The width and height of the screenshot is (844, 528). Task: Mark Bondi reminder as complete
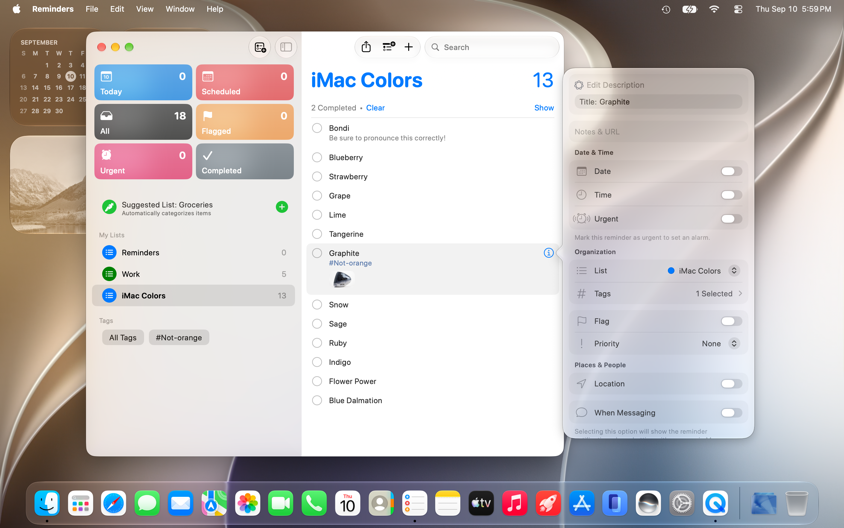tap(317, 128)
